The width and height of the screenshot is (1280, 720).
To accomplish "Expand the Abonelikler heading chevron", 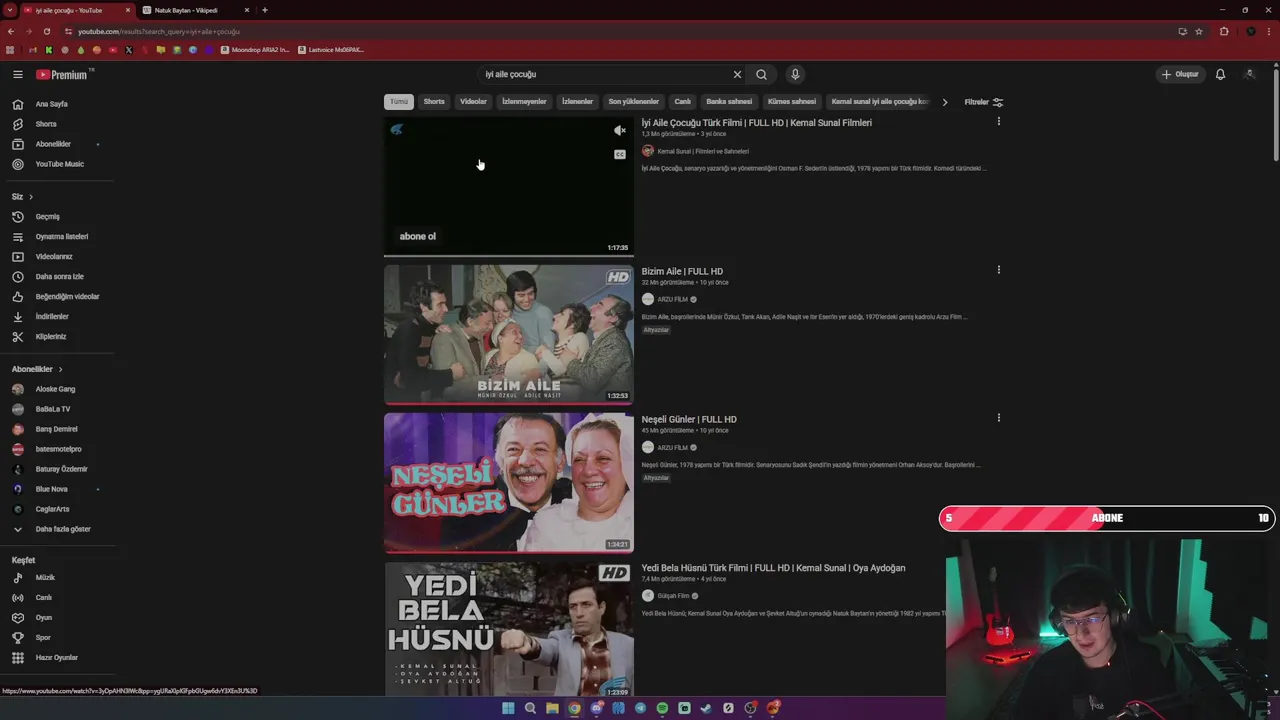I will [x=60, y=369].
